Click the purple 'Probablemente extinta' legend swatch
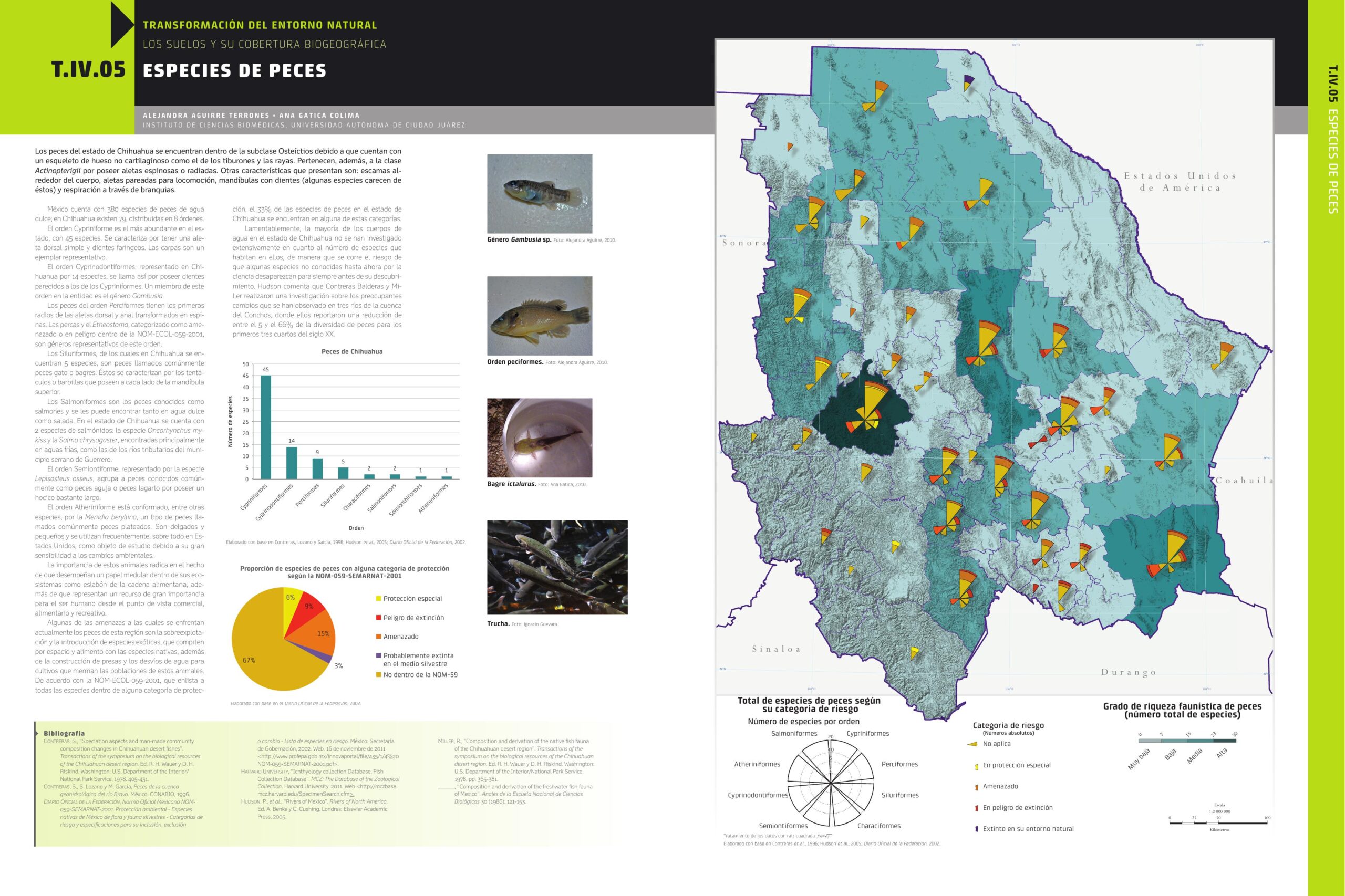The width and height of the screenshot is (1345, 896). pos(378,655)
